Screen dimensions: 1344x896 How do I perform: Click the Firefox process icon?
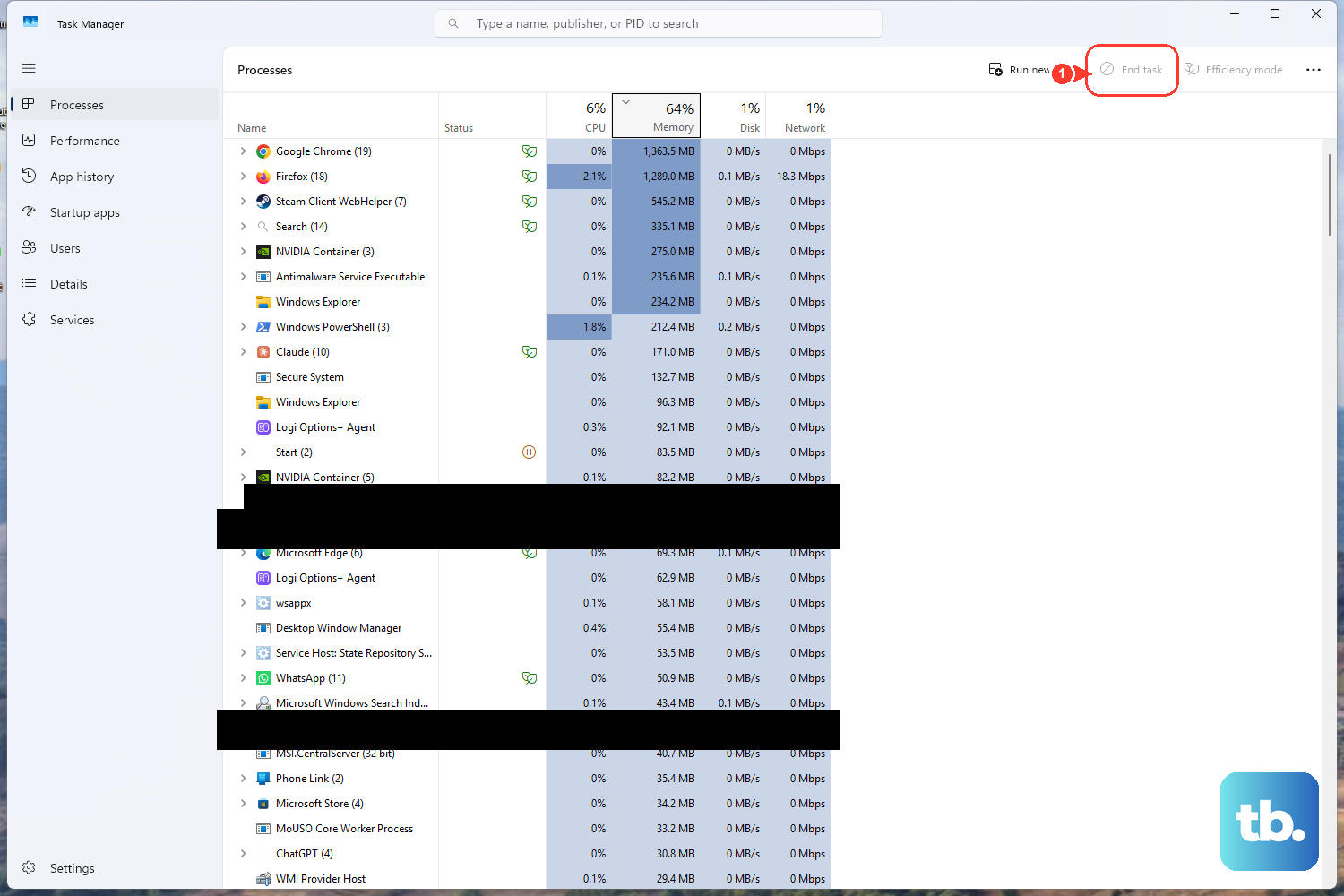263,177
